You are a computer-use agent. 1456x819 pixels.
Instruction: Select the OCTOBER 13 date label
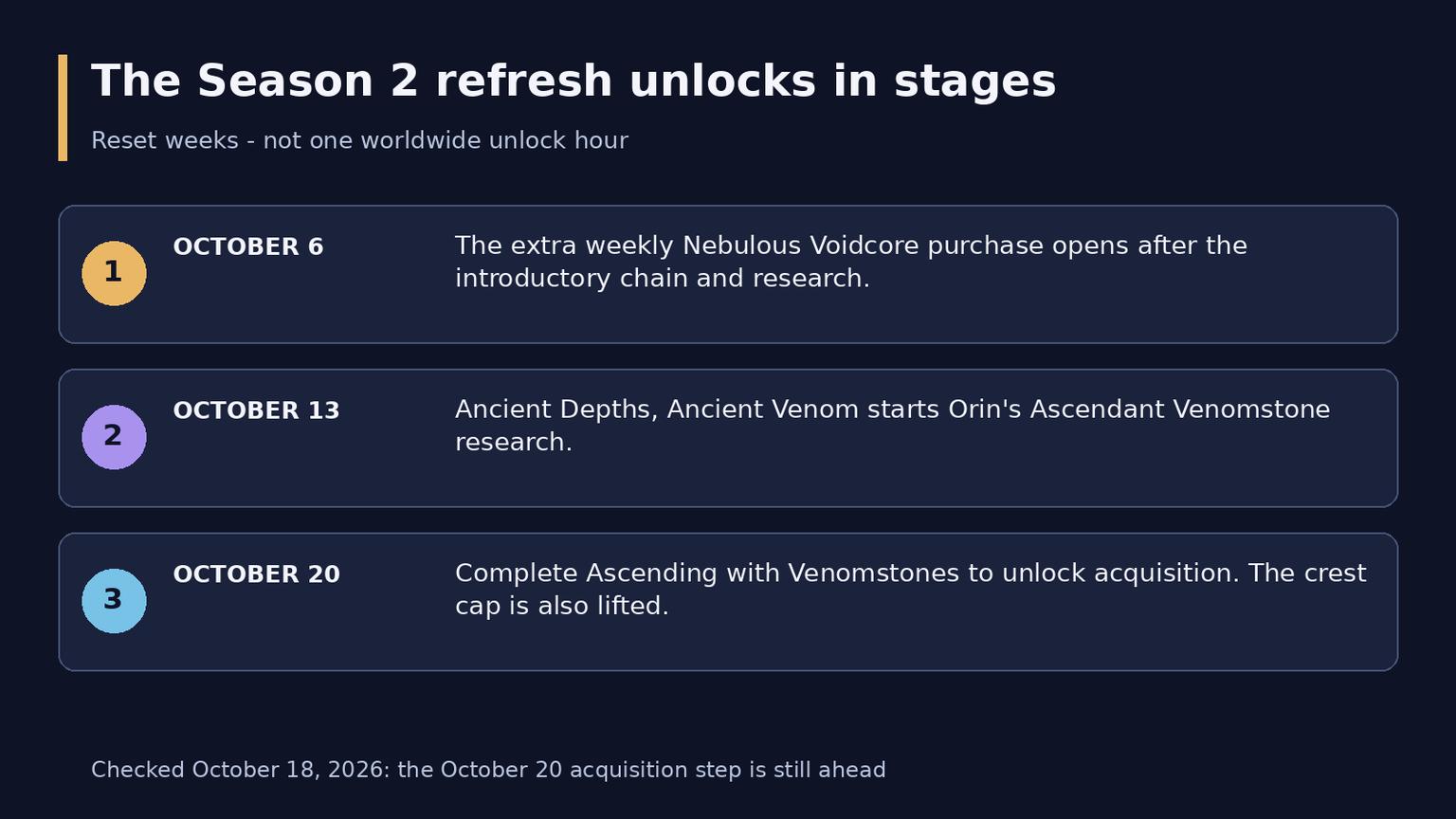tap(256, 411)
